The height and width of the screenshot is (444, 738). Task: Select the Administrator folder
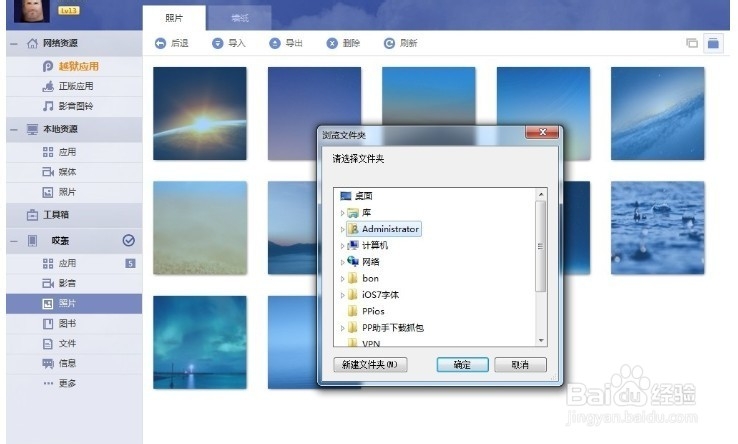384,229
